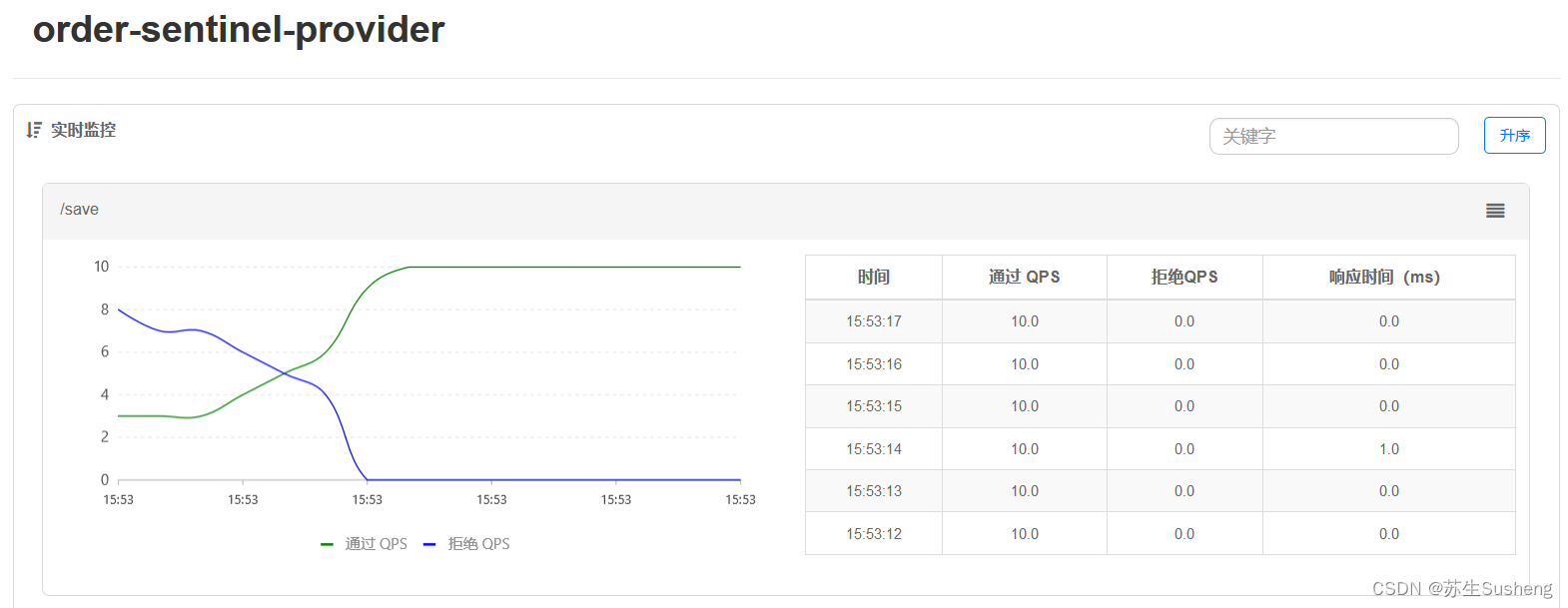Click 0.0 reject QPS in 15:53:12 row
This screenshot has width=1568, height=608.
coord(1184,534)
